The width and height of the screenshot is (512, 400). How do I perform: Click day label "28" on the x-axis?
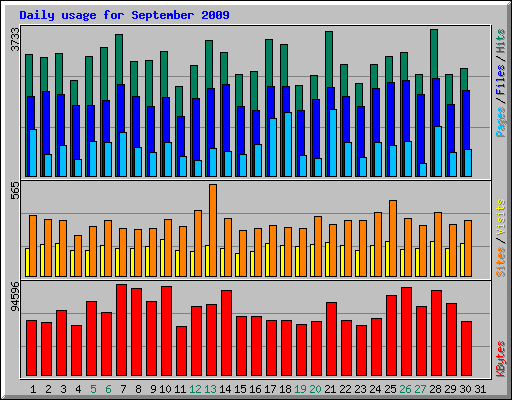tap(435, 389)
